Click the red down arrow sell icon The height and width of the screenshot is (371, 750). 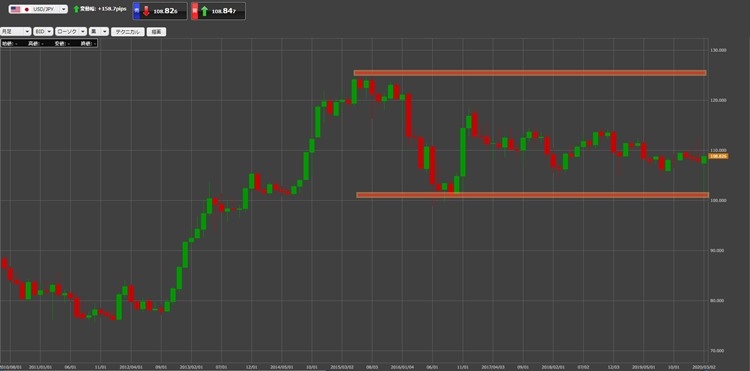click(146, 11)
